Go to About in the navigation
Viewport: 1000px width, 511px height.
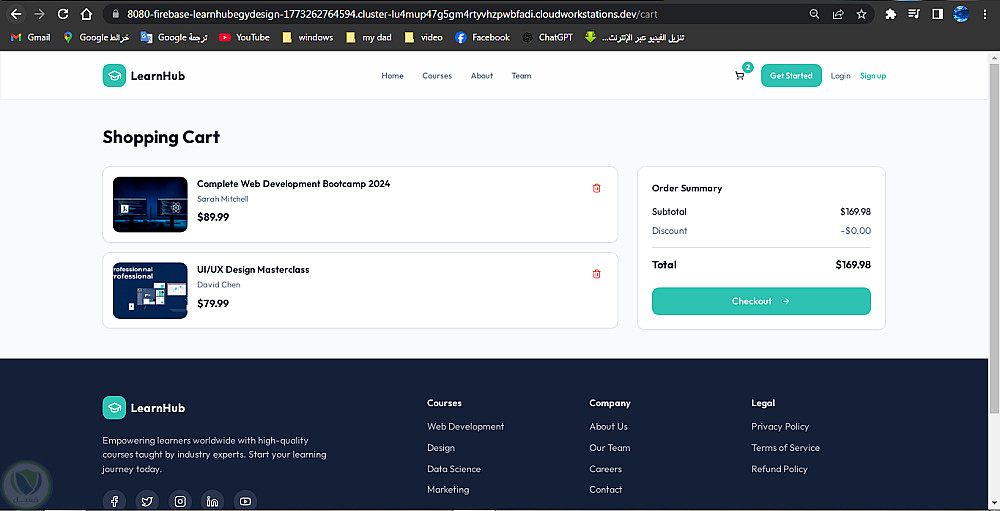point(482,76)
